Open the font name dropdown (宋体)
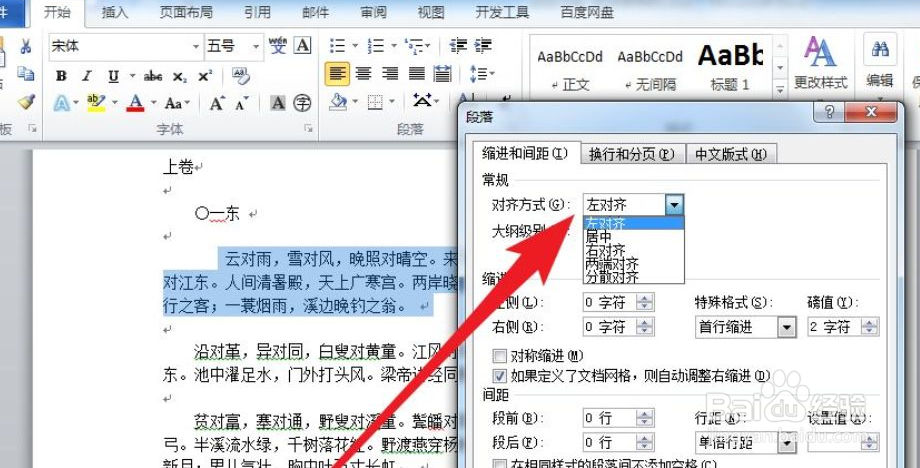The image size is (920, 468). [196, 46]
